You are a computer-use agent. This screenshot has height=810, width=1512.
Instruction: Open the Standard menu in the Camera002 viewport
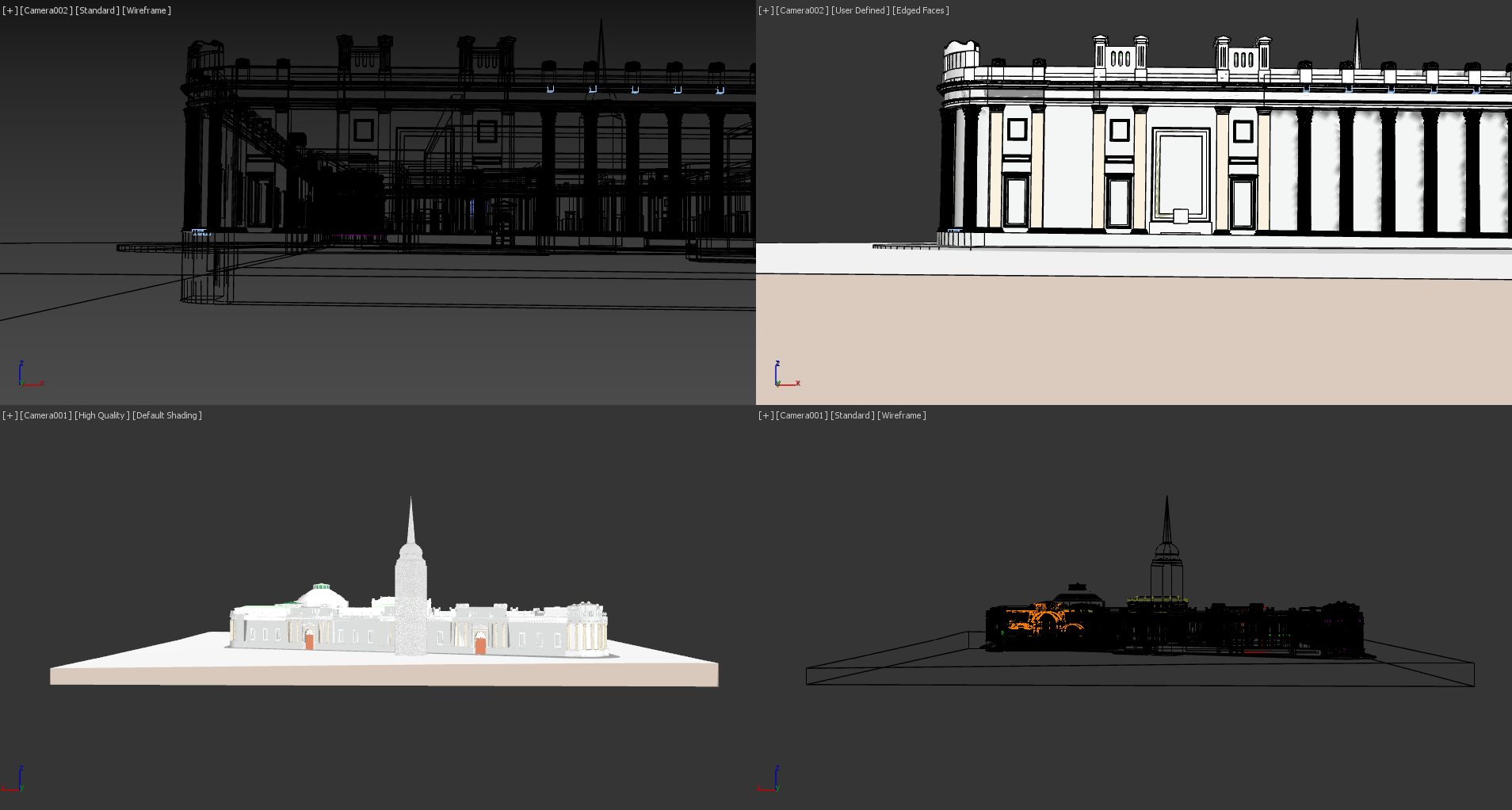[97, 10]
